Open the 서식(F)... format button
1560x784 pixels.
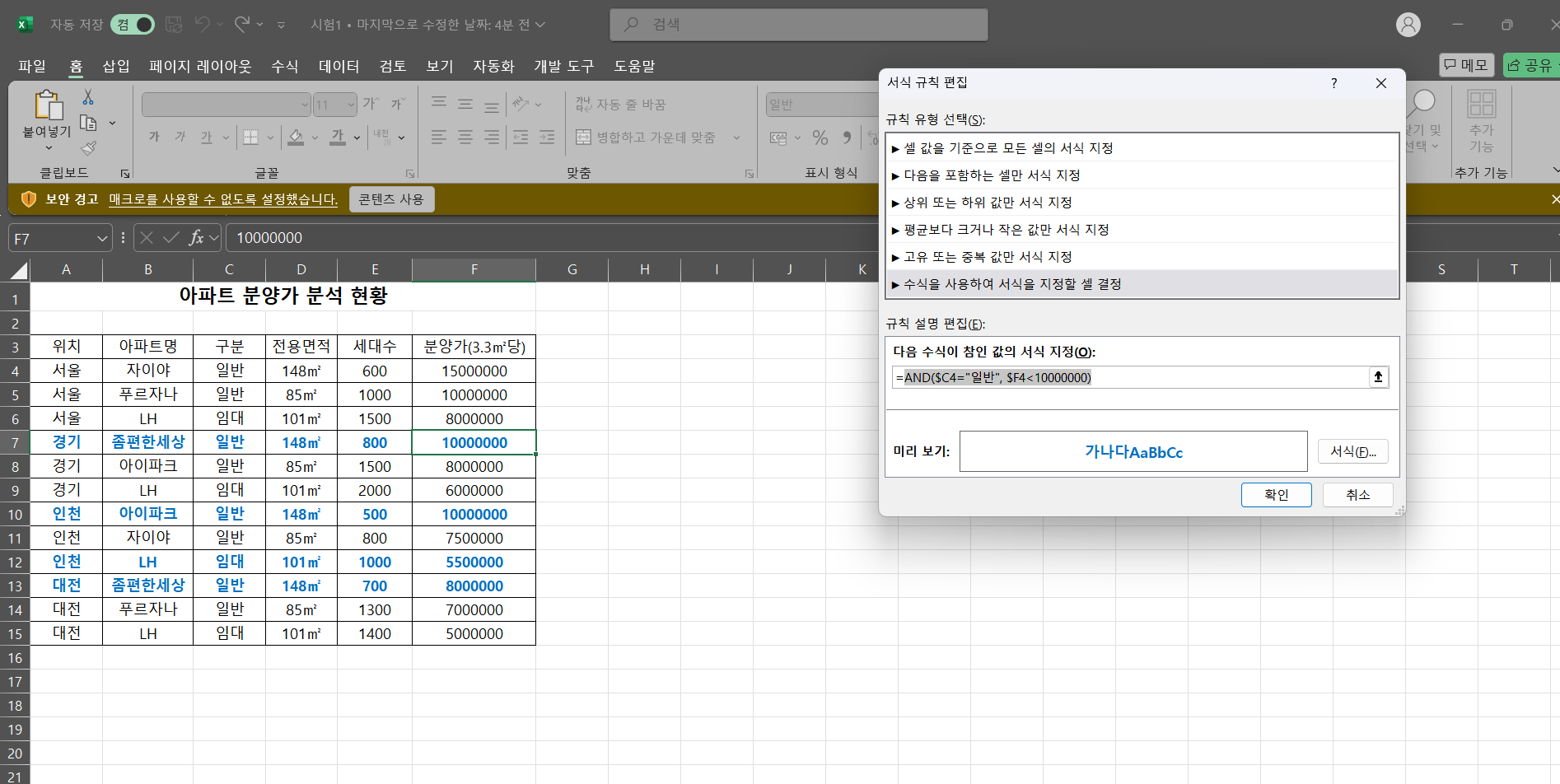[1352, 451]
